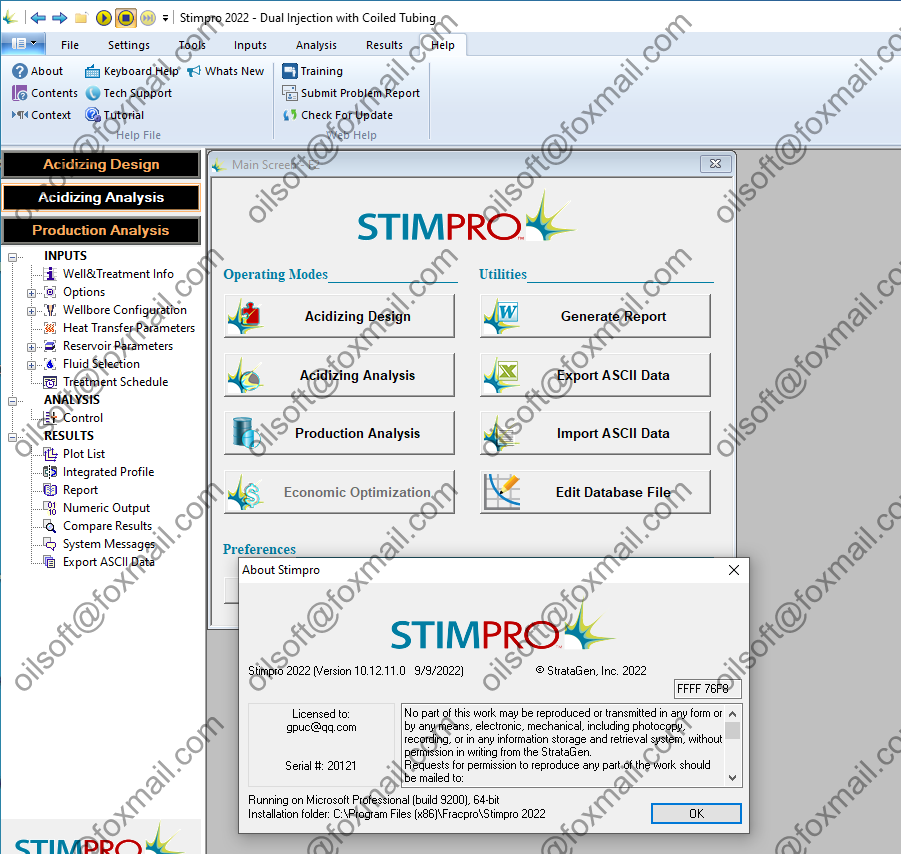Open the Contents help item
901x854 pixels.
click(x=45, y=93)
